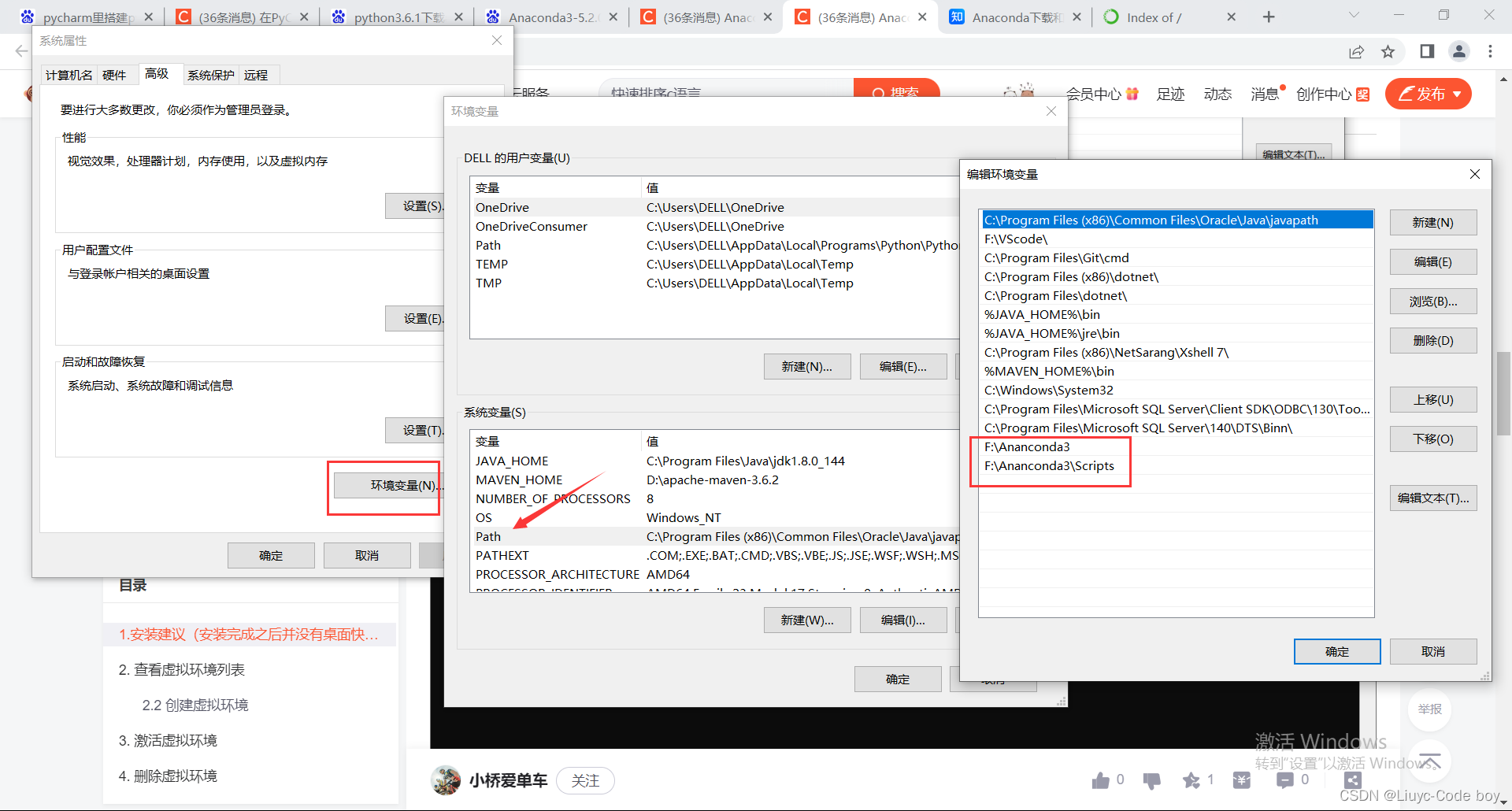Close the 环境变量 dialog

(x=1051, y=111)
